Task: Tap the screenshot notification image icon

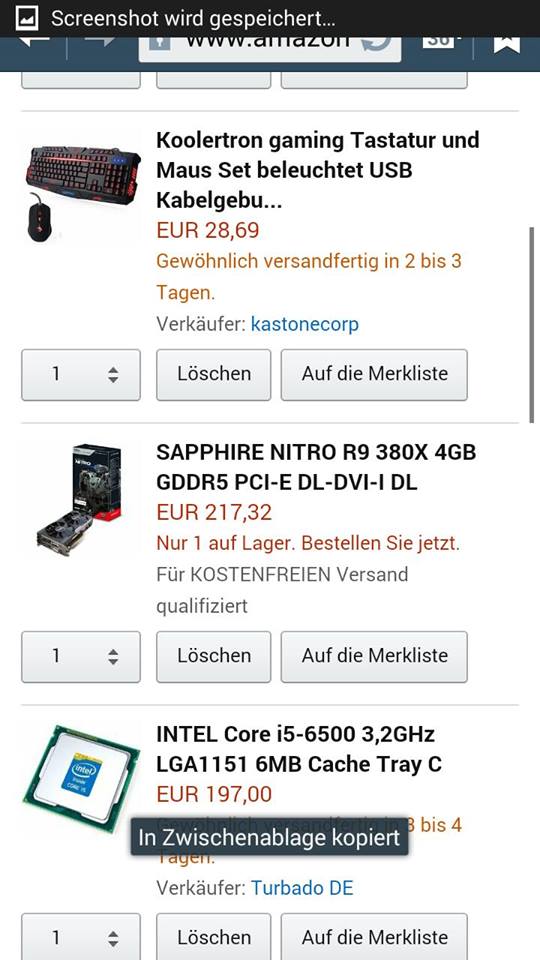Action: (x=26, y=19)
